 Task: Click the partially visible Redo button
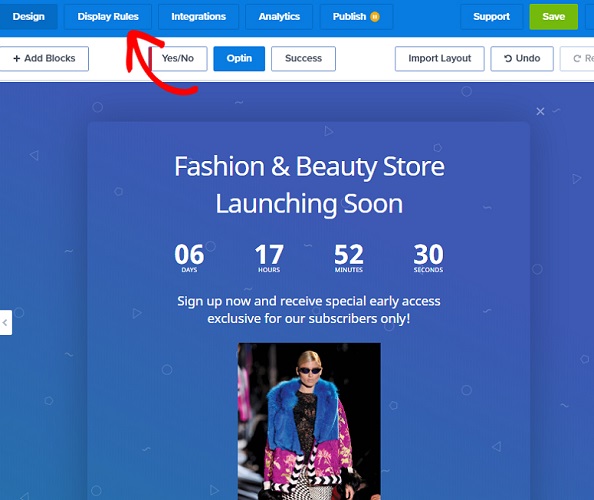(x=577, y=59)
